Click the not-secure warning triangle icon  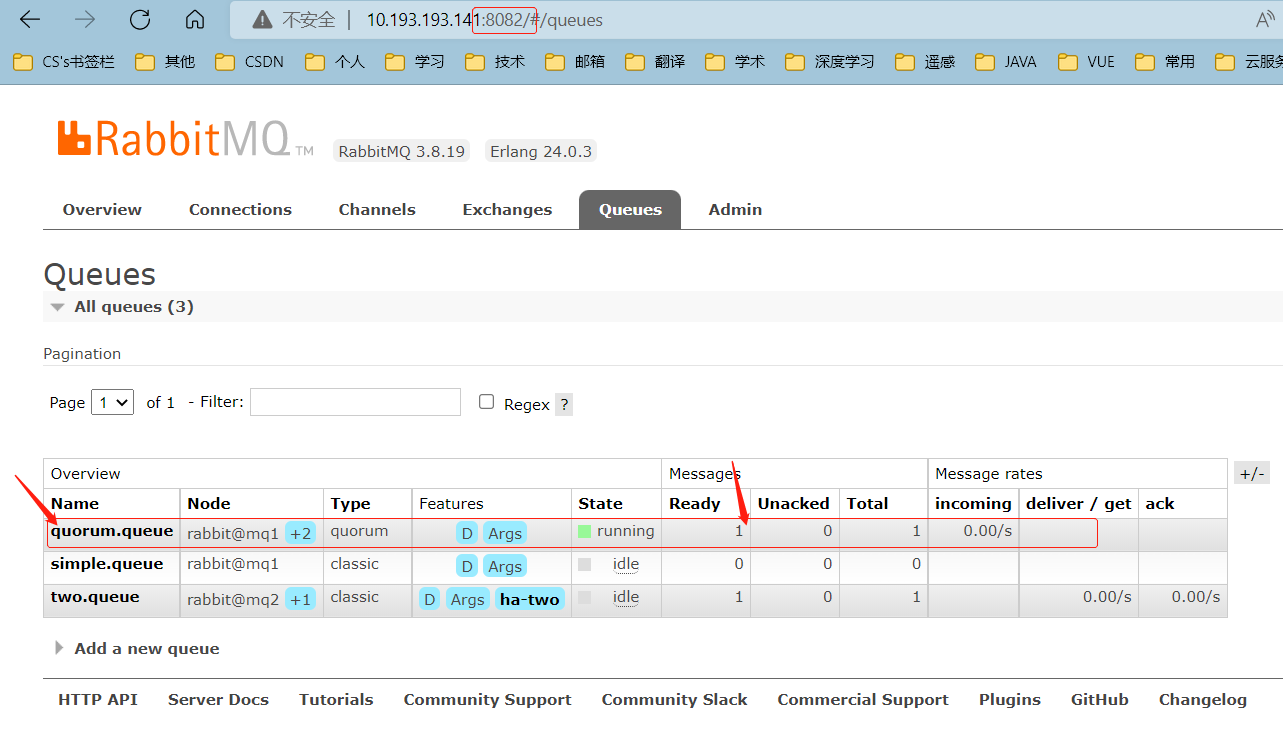coord(262,19)
